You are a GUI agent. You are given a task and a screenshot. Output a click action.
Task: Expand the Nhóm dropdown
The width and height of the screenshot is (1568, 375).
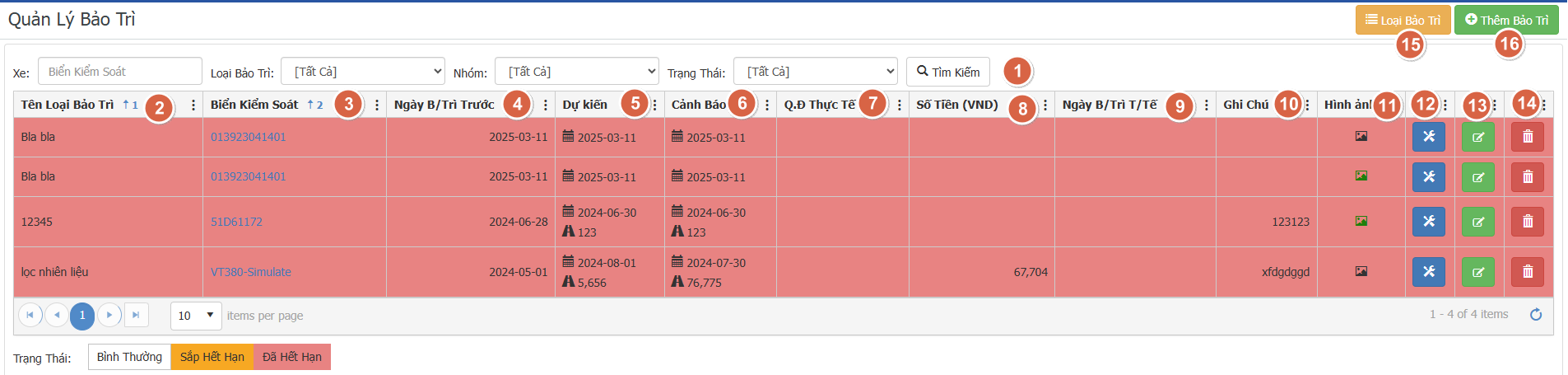576,72
